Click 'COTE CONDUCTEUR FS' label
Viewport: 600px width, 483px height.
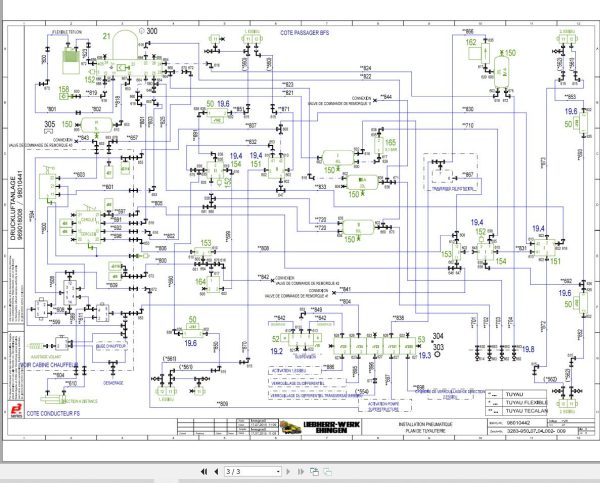53,413
